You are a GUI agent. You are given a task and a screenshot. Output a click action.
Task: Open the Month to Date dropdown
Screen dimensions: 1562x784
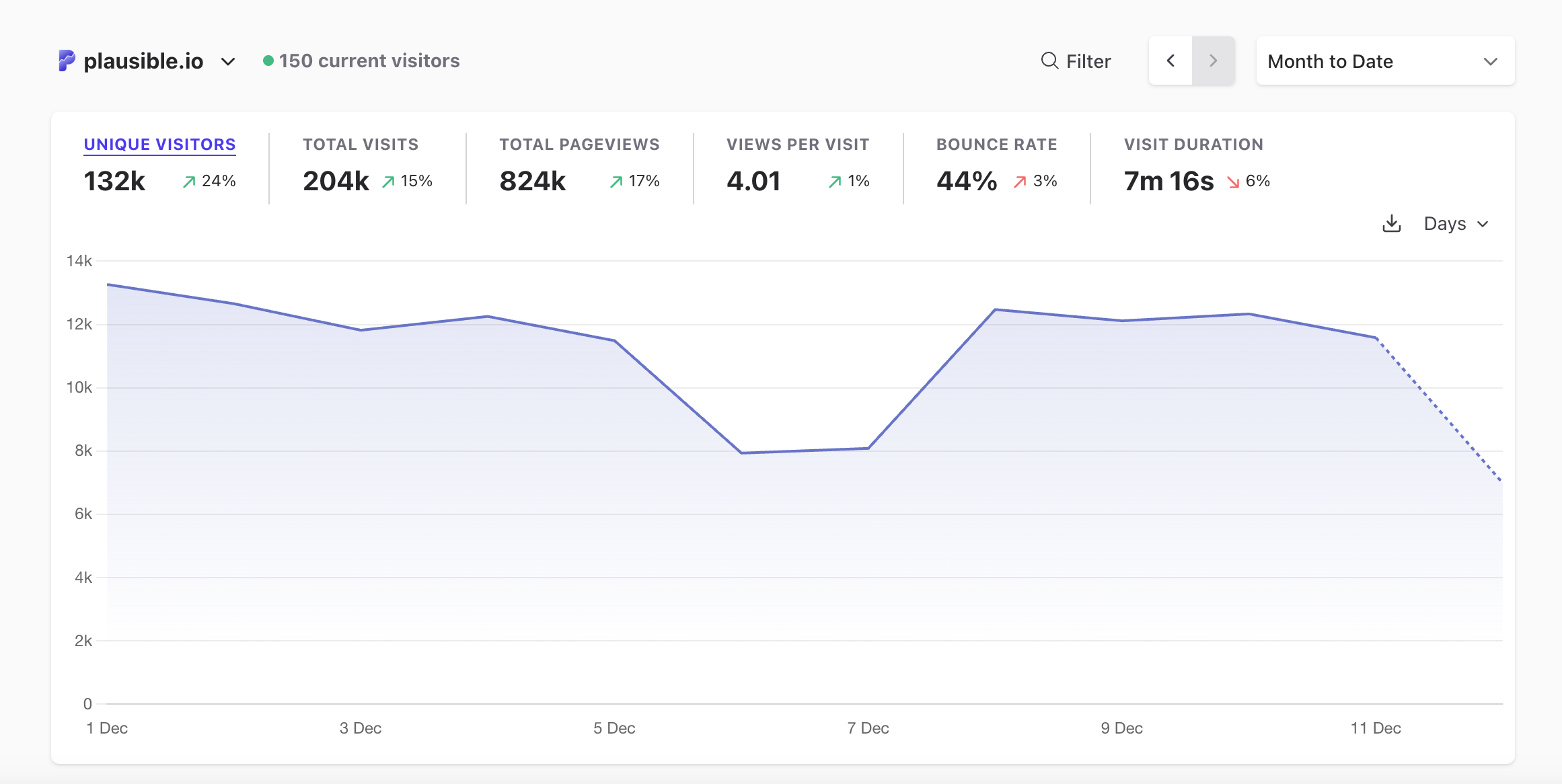tap(1384, 61)
